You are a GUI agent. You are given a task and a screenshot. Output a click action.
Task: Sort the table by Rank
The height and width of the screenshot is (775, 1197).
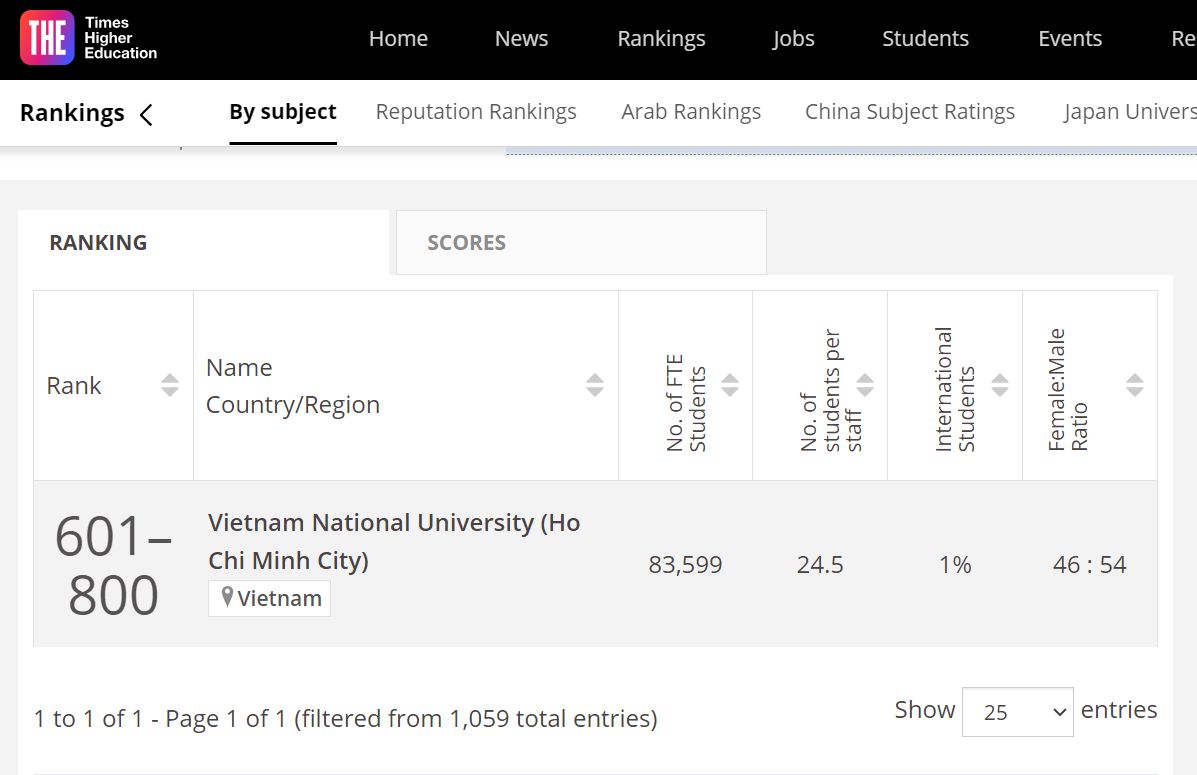[169, 385]
